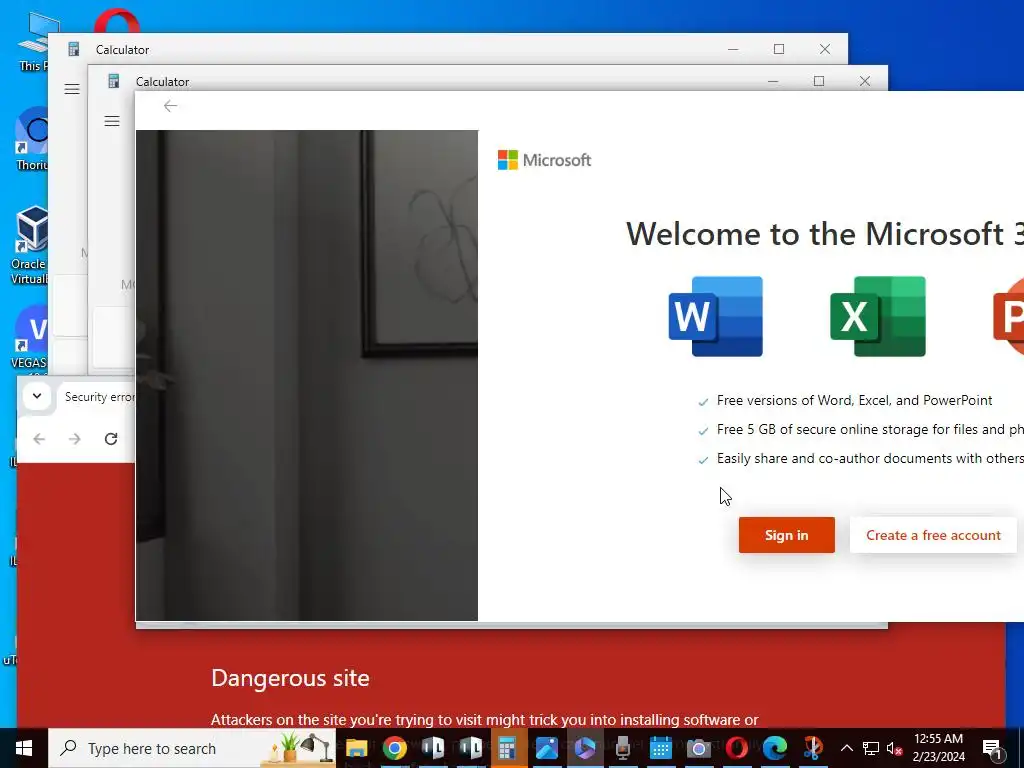Open Voice Recorder from the taskbar

[x=622, y=748]
